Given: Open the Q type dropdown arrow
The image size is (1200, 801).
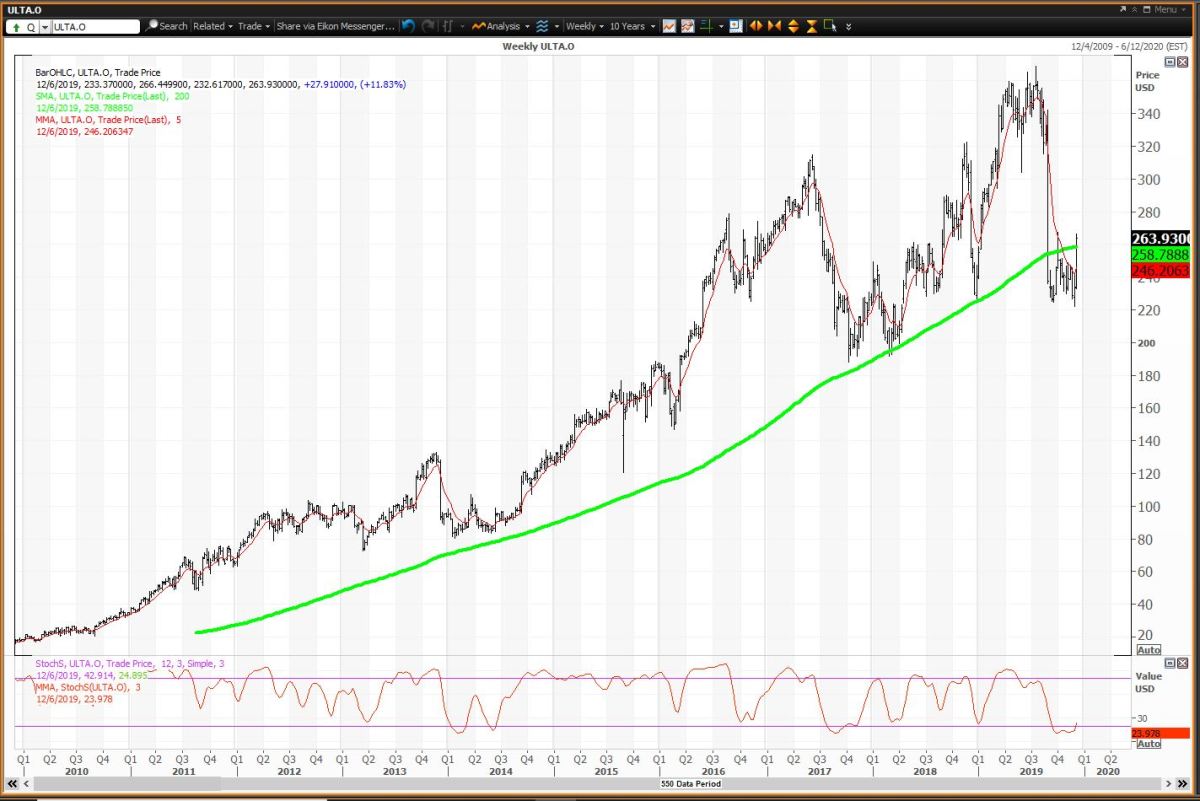Looking at the screenshot, I should pos(45,27).
